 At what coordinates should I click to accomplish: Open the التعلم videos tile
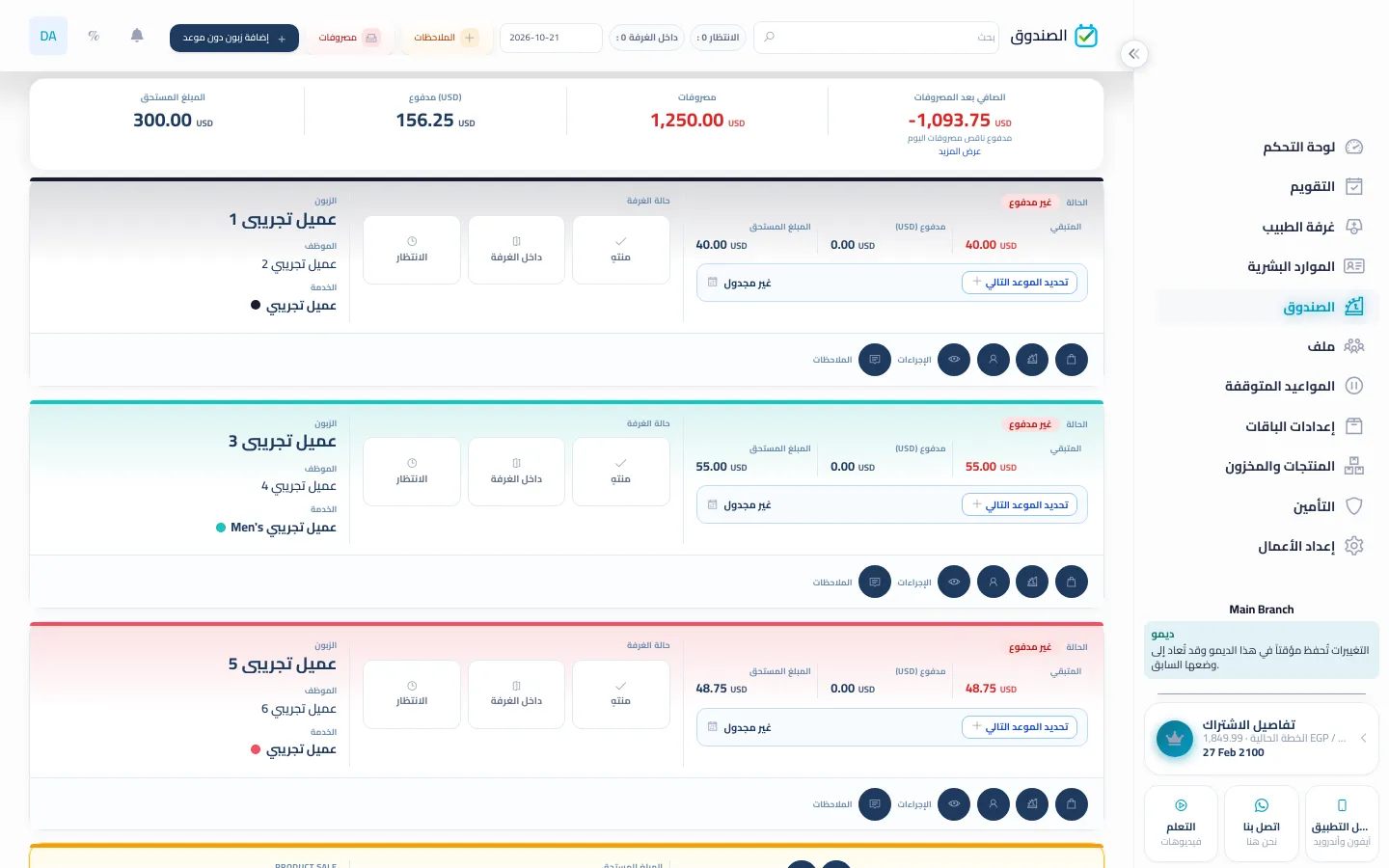[1181, 823]
